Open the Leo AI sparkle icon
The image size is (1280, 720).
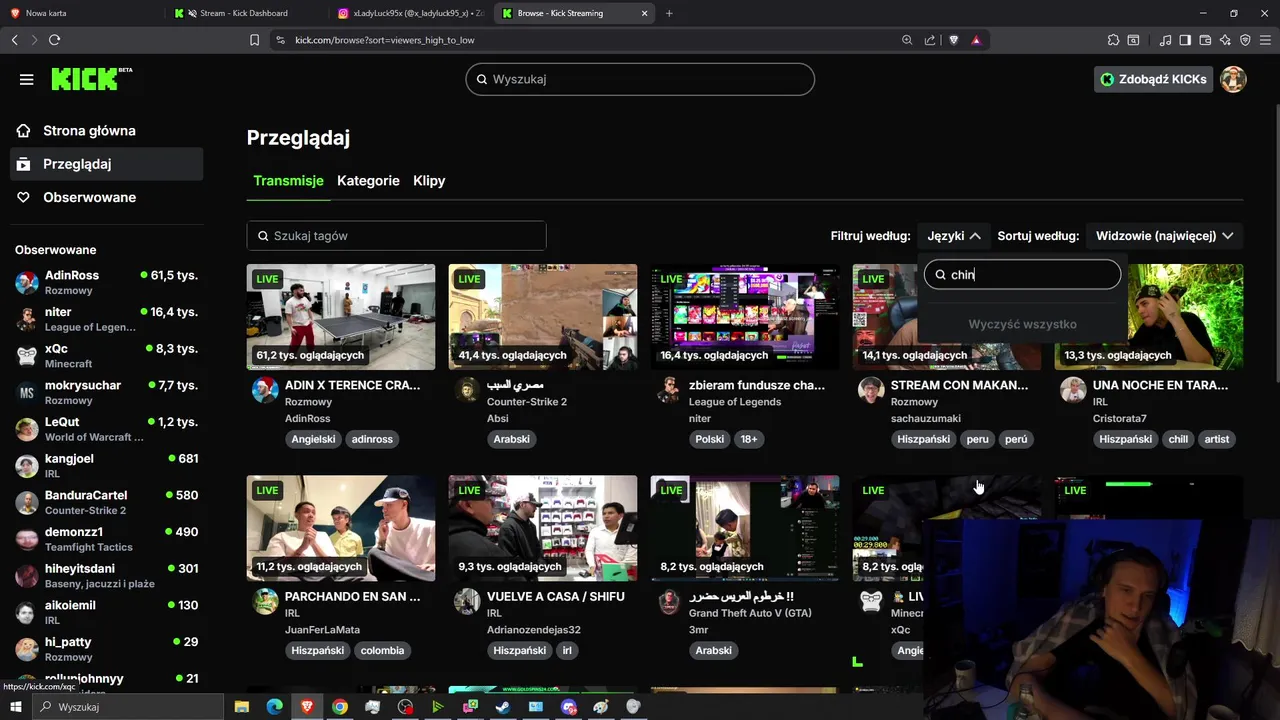point(1225,40)
